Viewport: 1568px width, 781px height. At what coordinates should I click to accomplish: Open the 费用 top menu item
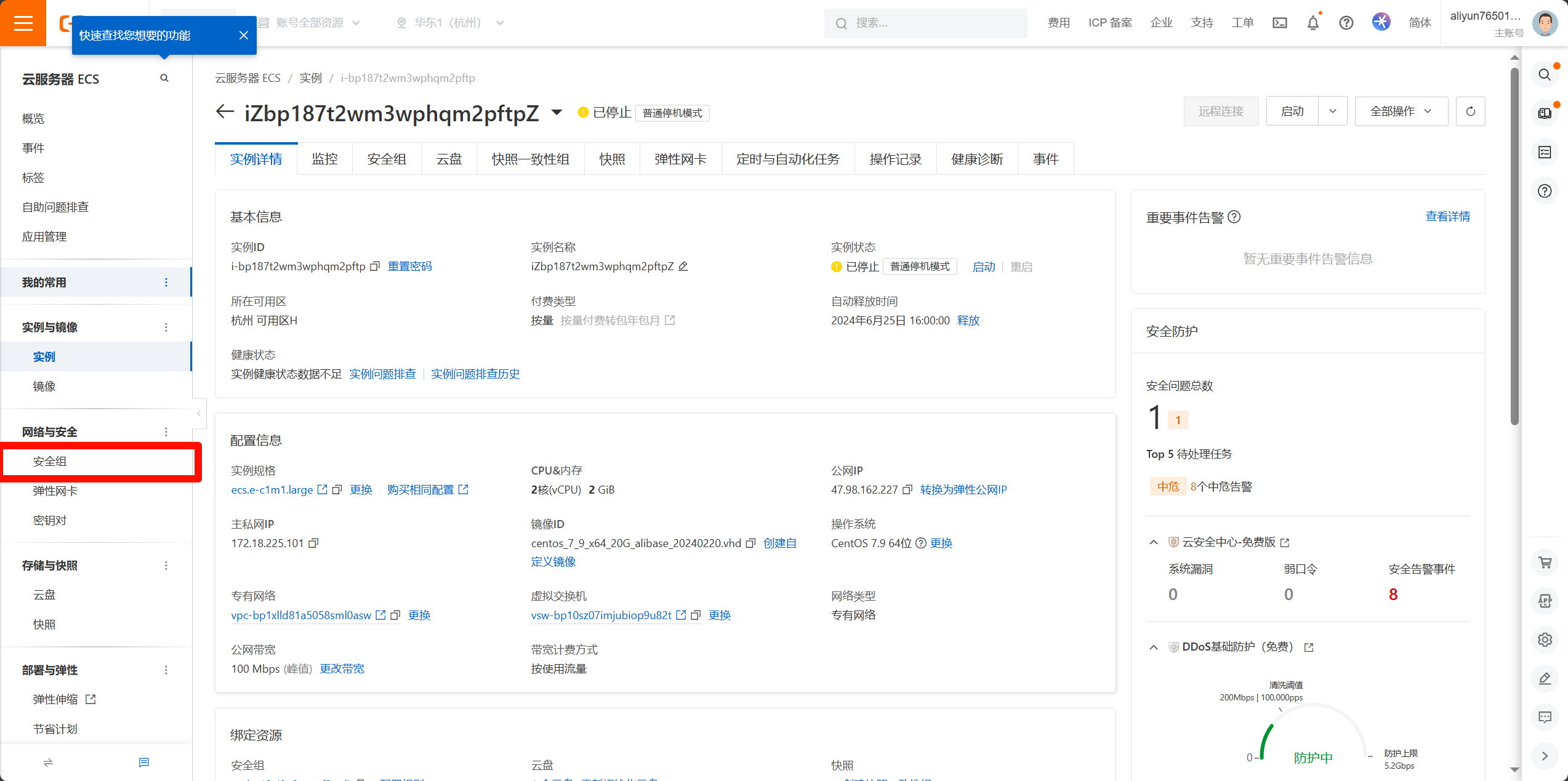[x=1058, y=23]
